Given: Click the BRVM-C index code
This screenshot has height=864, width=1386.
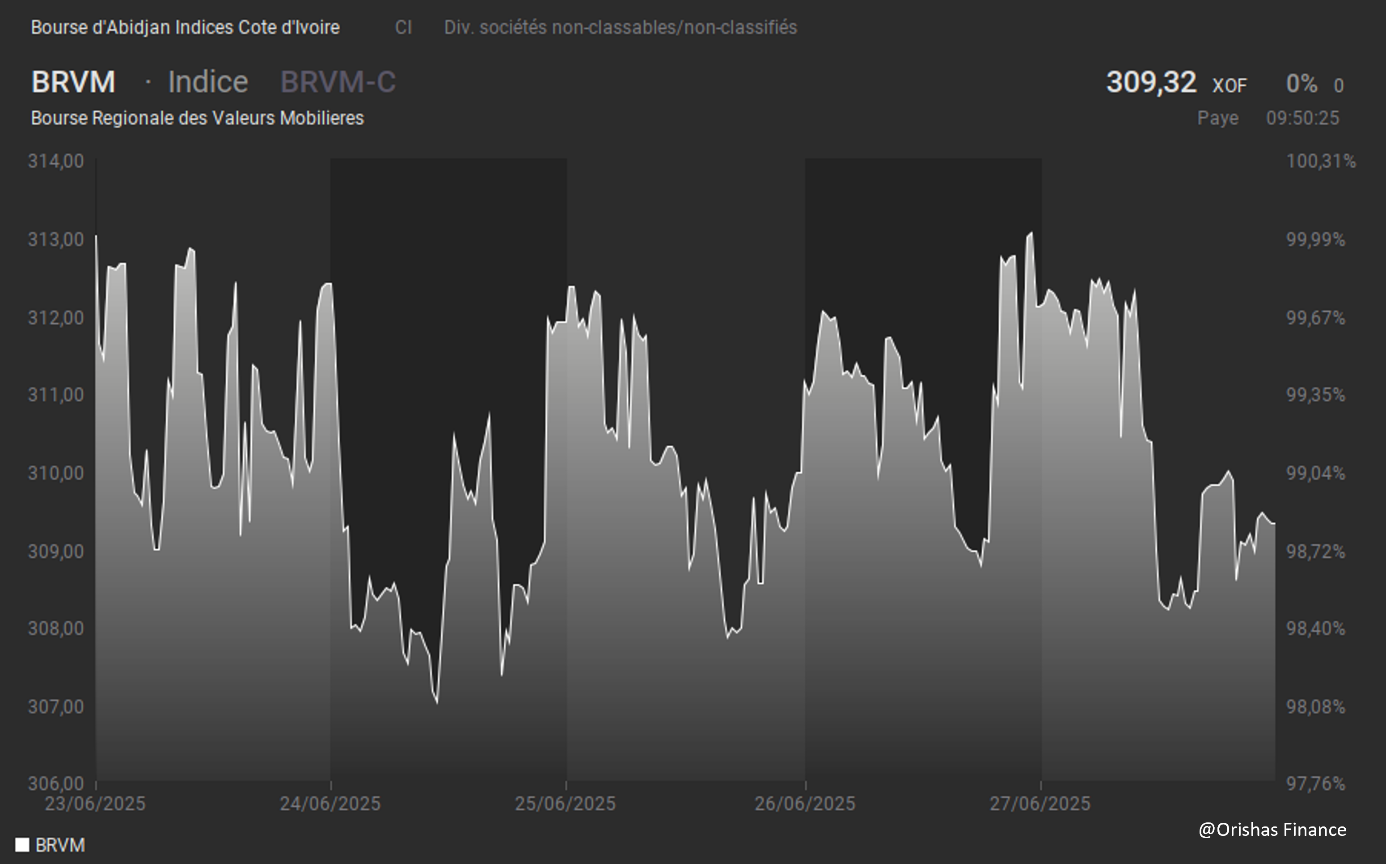Looking at the screenshot, I should (338, 82).
